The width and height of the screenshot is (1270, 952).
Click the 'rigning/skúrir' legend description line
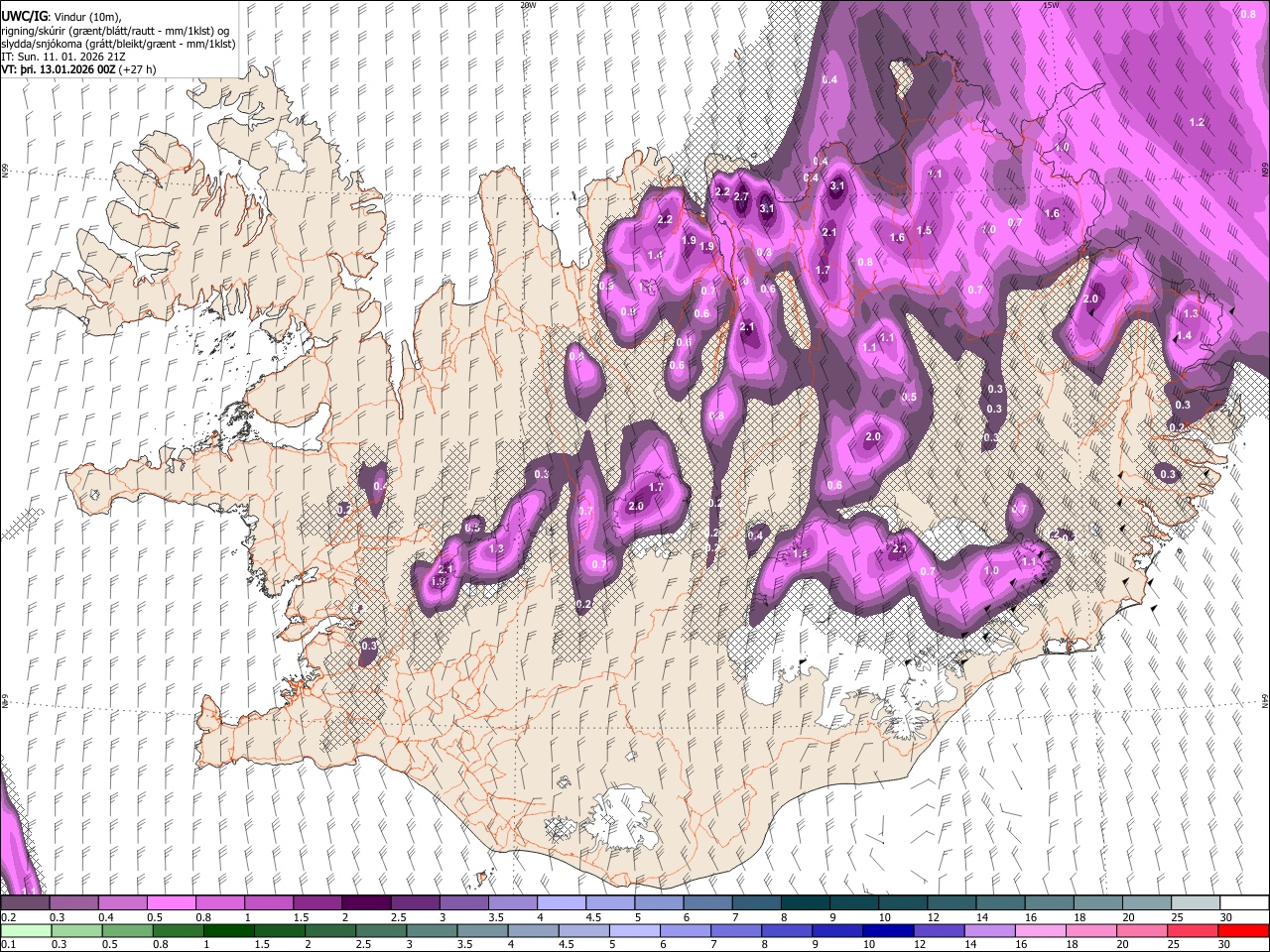[115, 31]
